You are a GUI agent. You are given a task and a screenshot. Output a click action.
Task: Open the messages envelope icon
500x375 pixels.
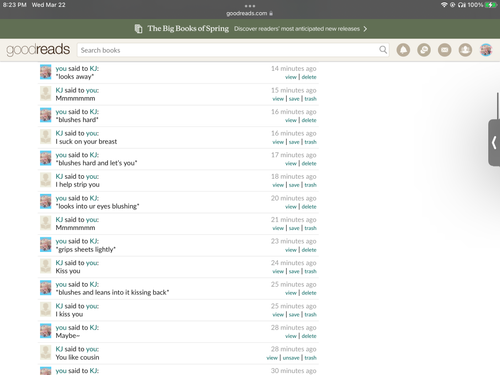(x=445, y=50)
